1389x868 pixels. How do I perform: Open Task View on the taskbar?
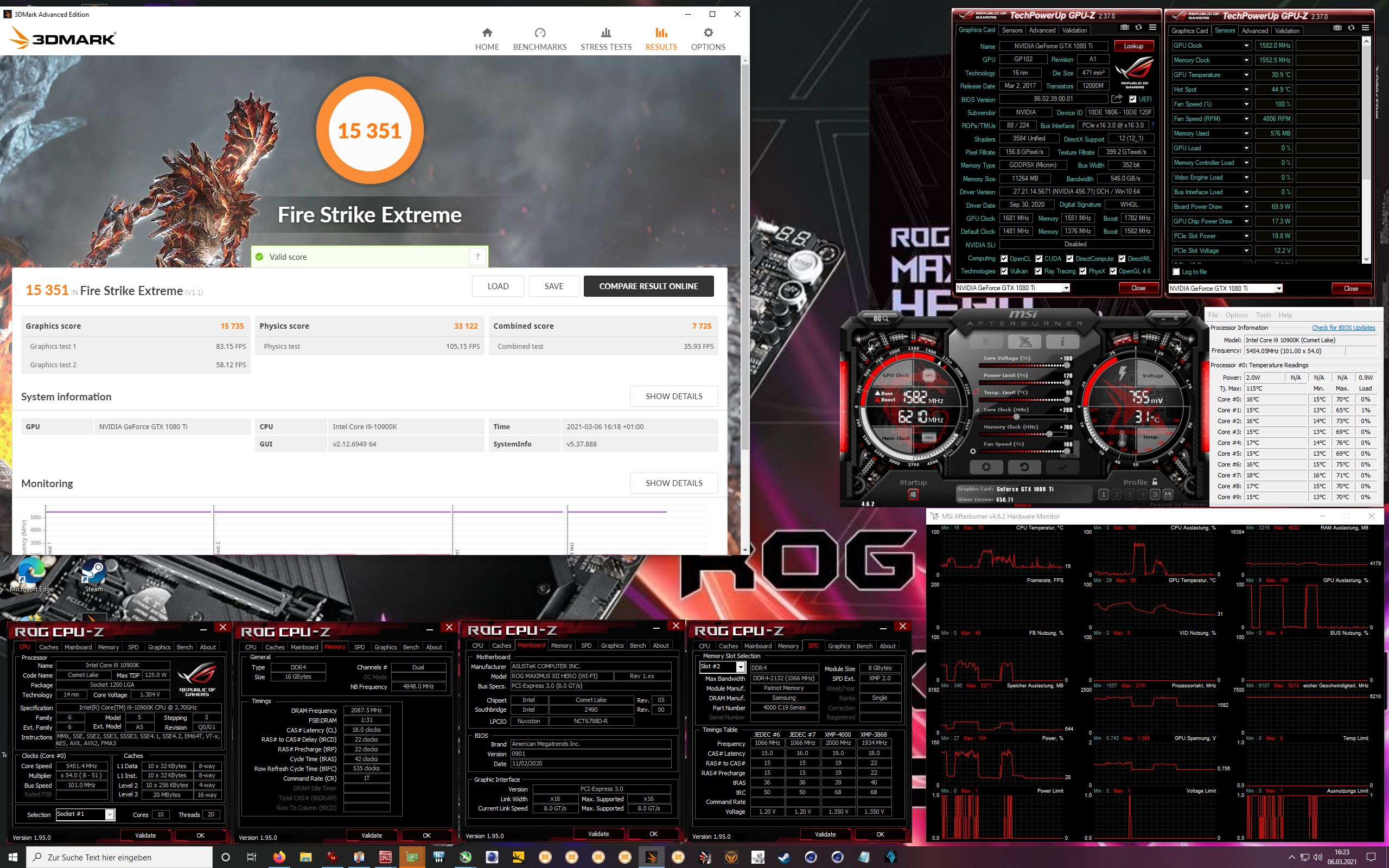tap(251, 857)
